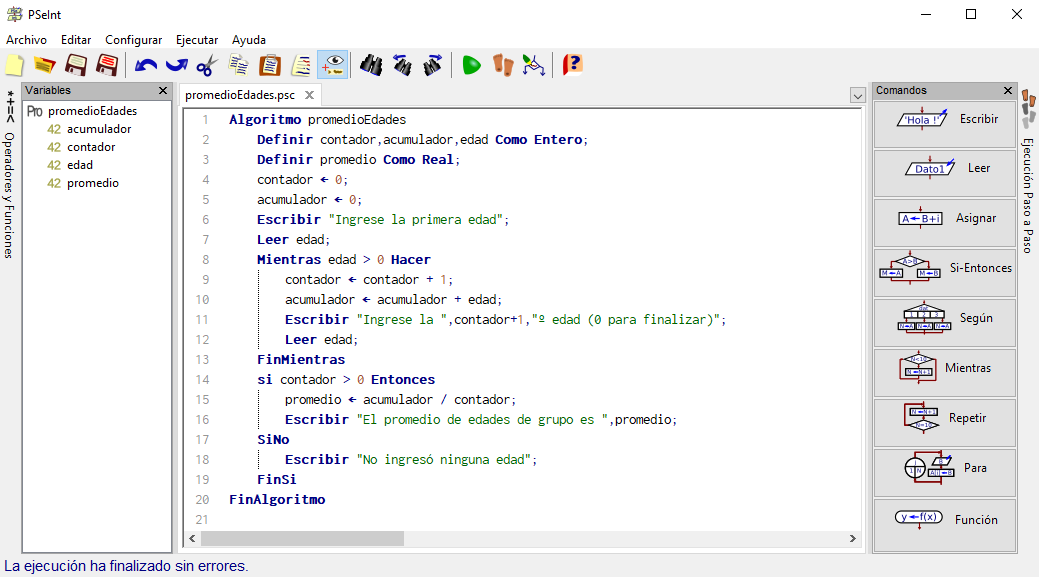
Task: Click the "No ingresó ninguna edad" string
Action: (x=444, y=460)
